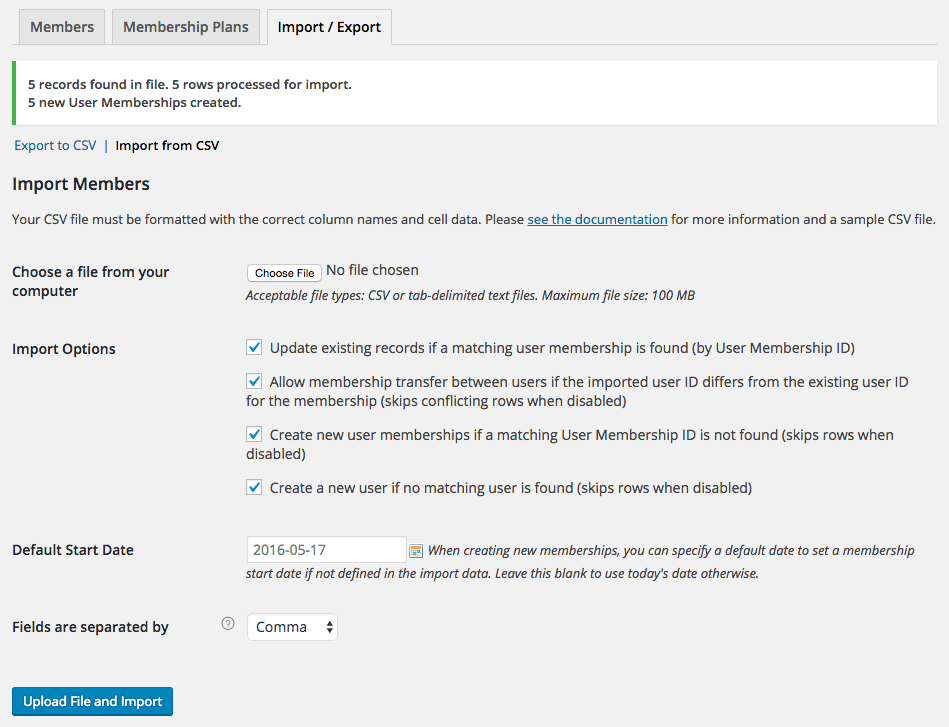Viewport: 949px width, 727px height.
Task: Click the question mark help icon
Action: pyautogui.click(x=227, y=622)
